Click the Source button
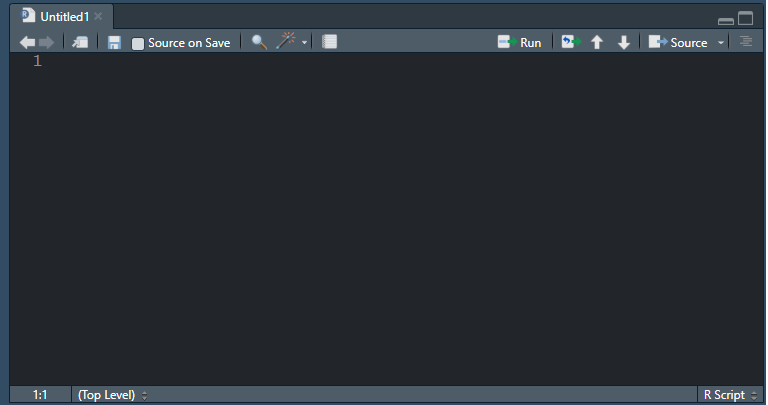This screenshot has height=405, width=768. 678,42
